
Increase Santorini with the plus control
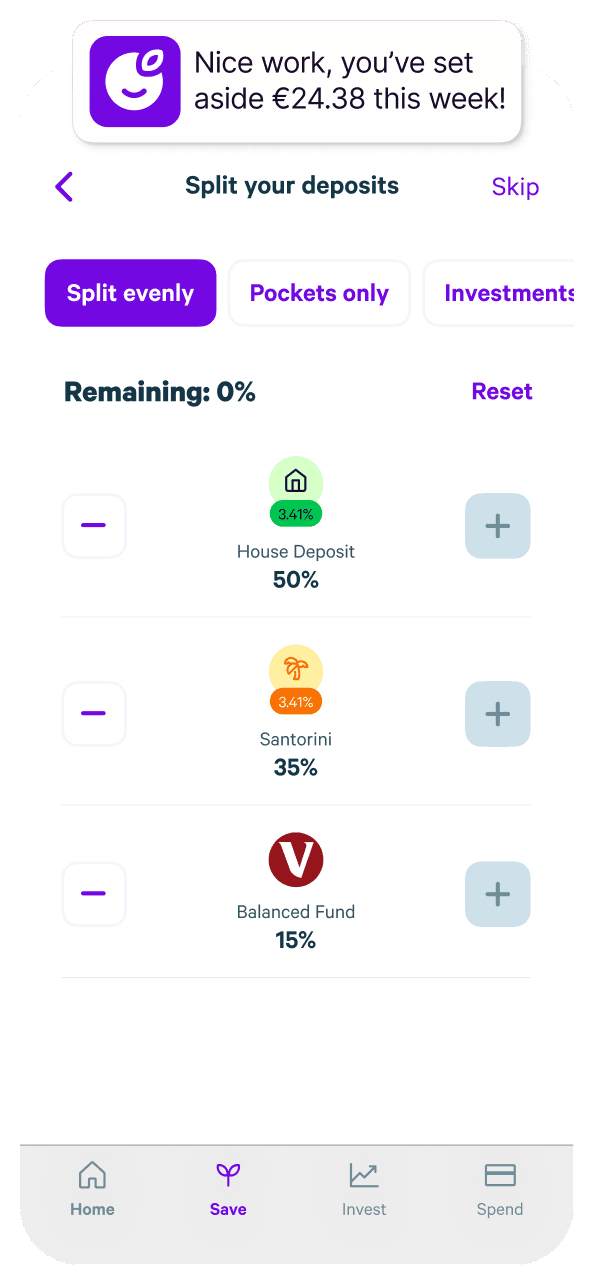497,713
